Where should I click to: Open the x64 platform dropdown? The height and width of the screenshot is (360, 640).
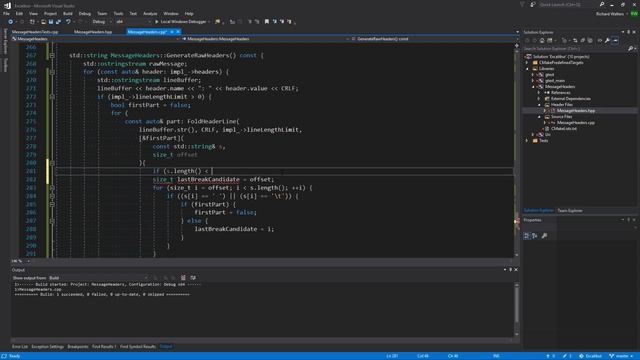point(133,22)
